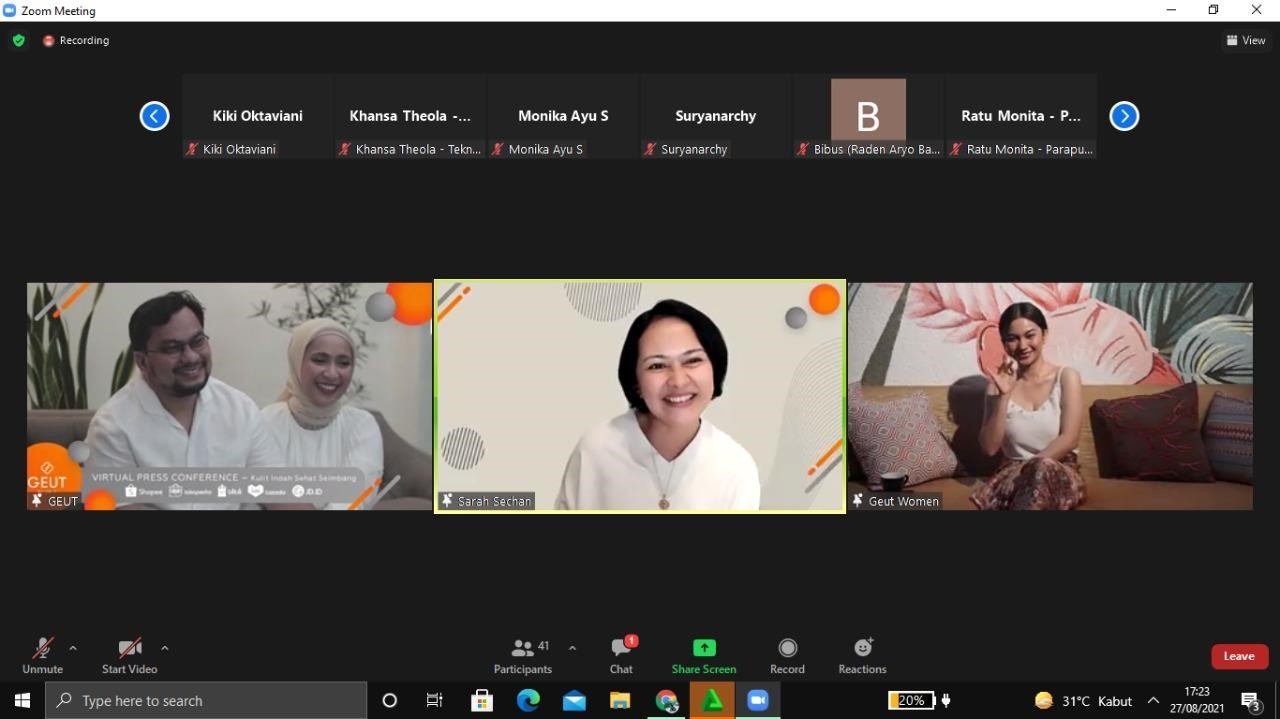Open the Zoom app icon in the taskbar
Image resolution: width=1280 pixels, height=719 pixels.
click(757, 700)
